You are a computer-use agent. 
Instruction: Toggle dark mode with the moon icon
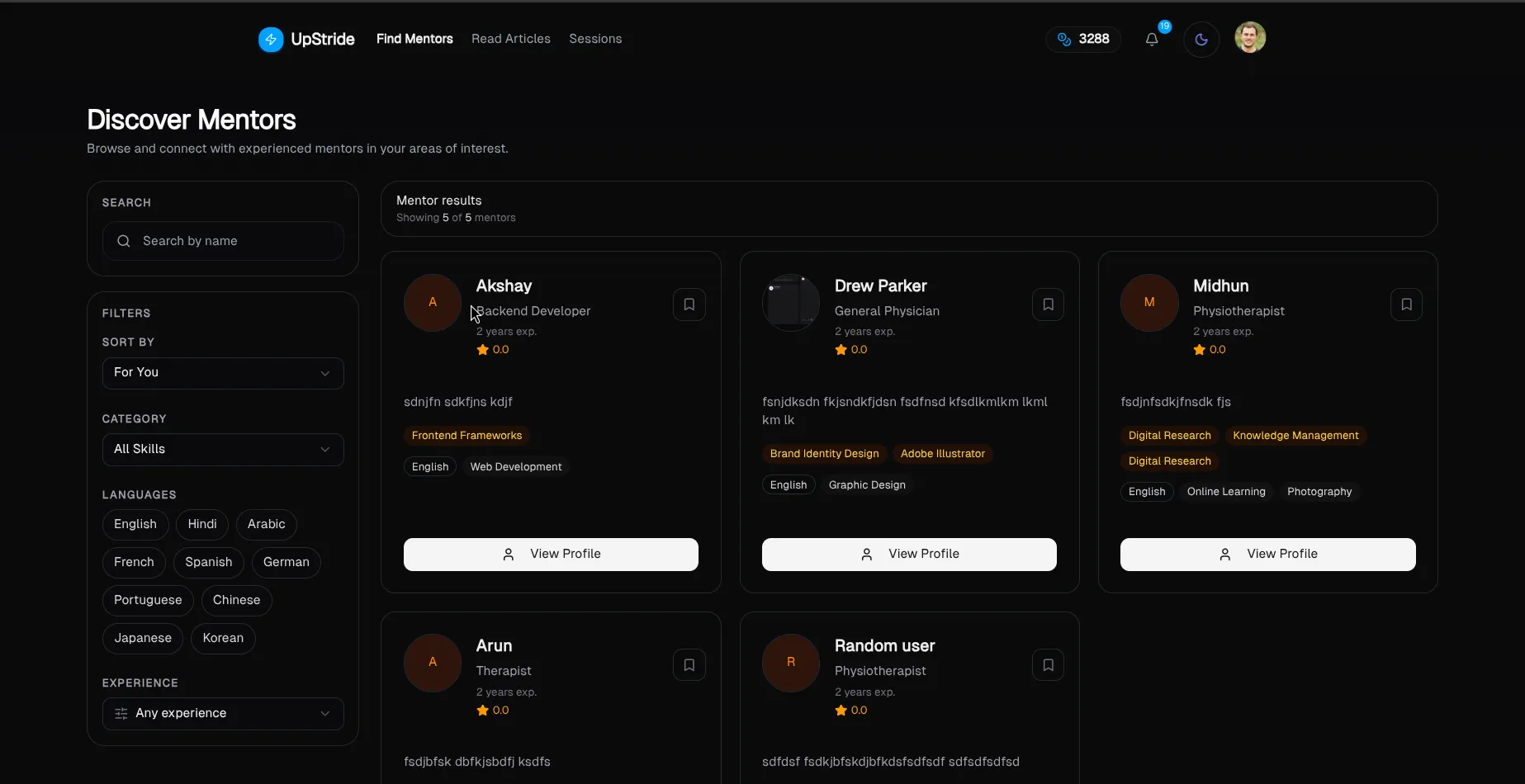coord(1201,39)
